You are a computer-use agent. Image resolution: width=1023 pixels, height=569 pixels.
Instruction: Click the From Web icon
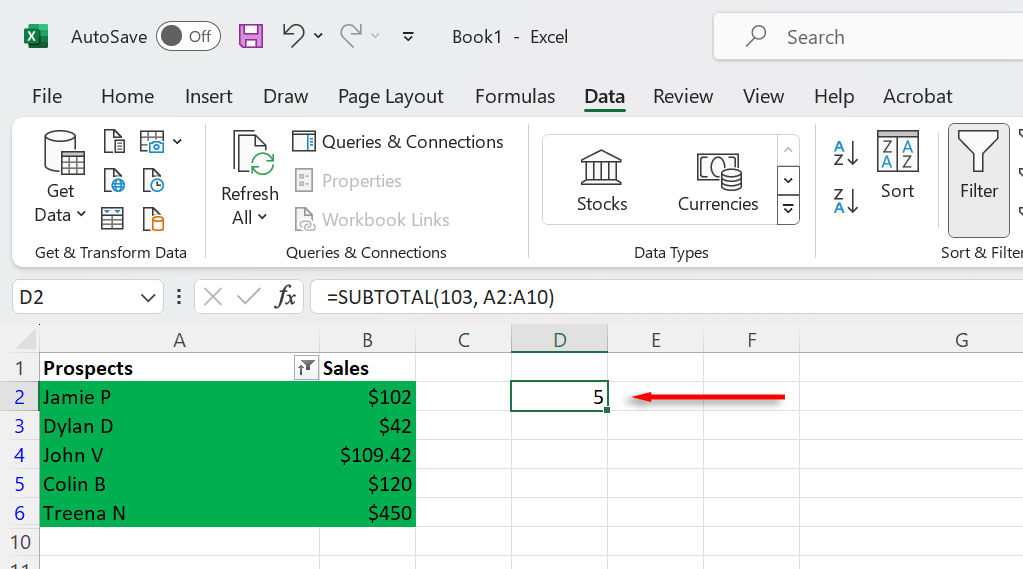click(x=114, y=181)
